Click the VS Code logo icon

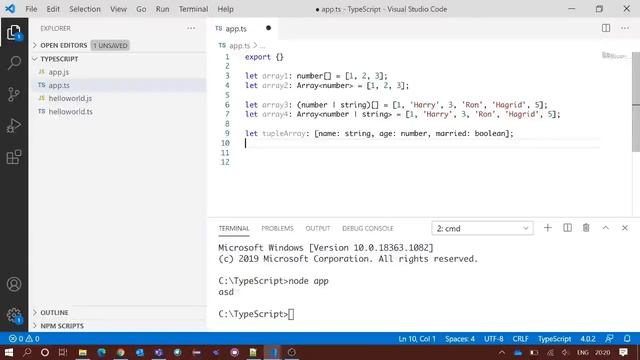coord(10,9)
